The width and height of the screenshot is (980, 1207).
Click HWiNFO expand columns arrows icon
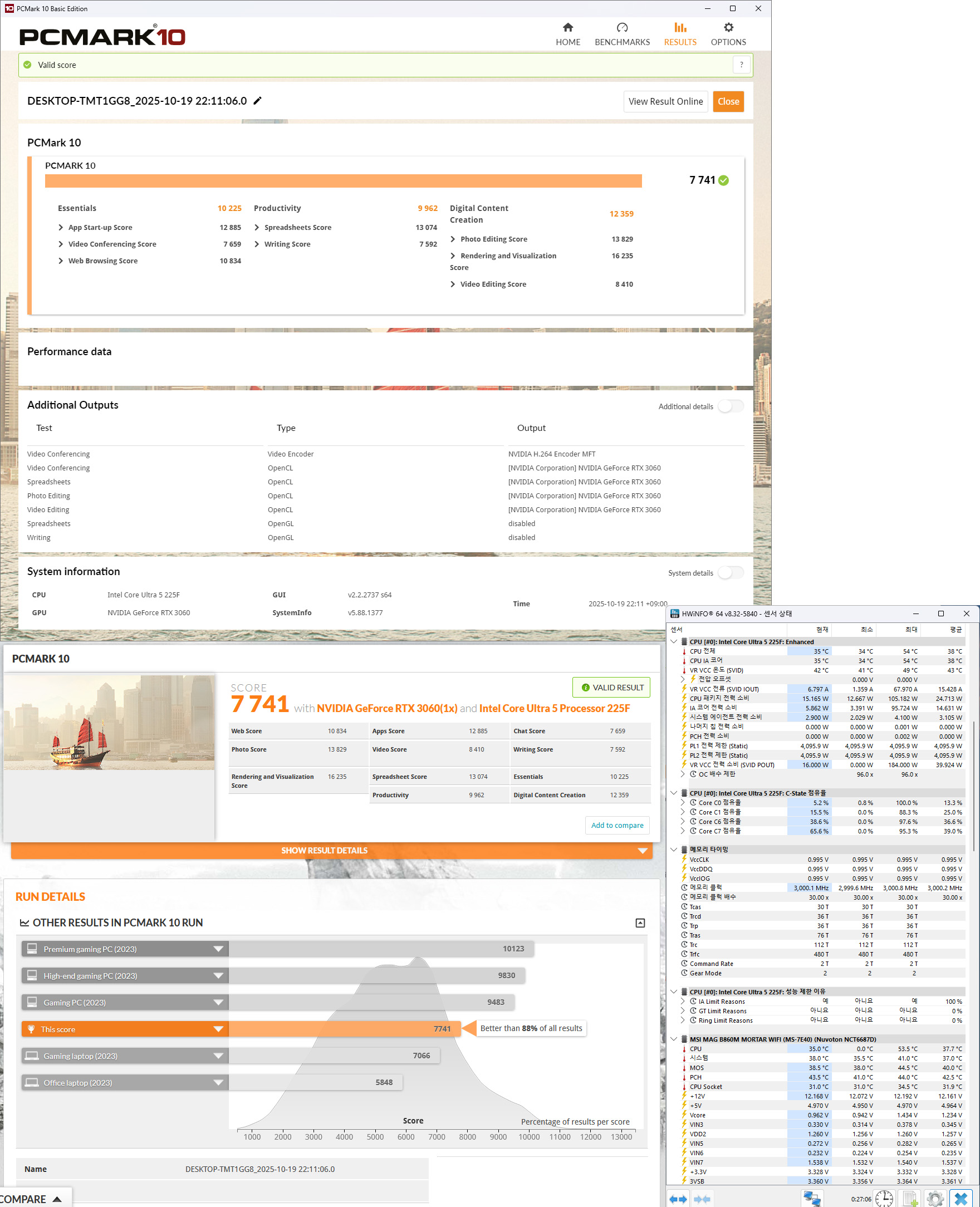(x=678, y=1199)
